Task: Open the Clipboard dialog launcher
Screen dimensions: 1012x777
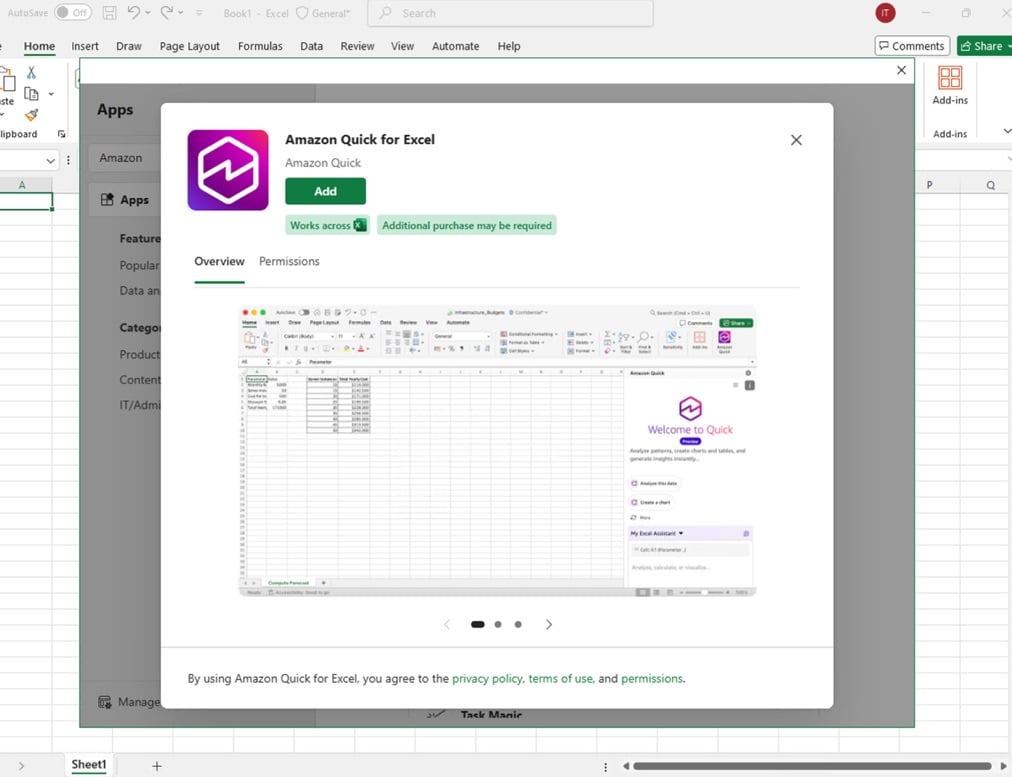Action: 61,134
